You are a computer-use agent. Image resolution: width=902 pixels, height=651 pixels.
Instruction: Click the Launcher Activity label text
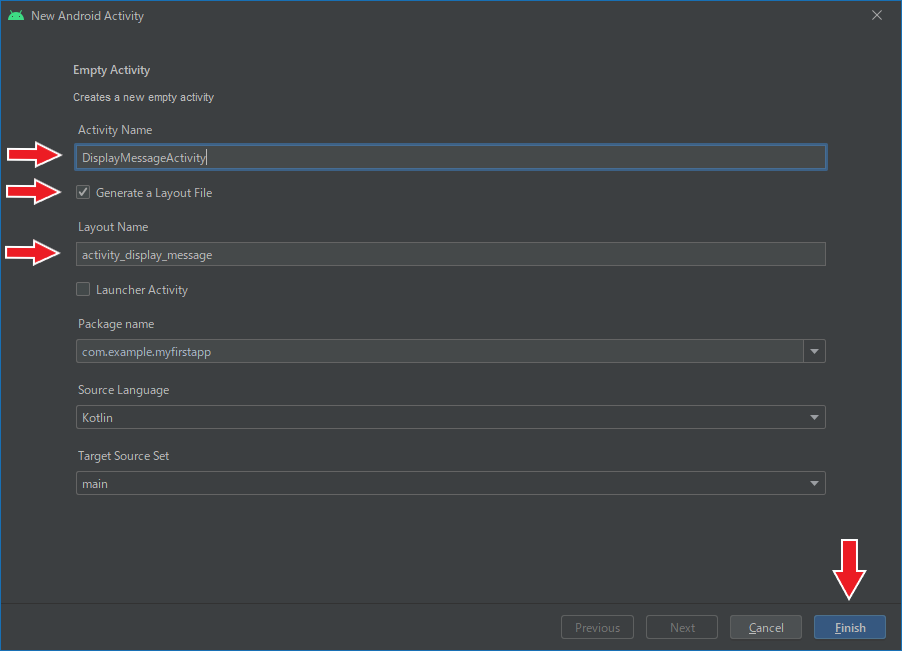point(140,289)
